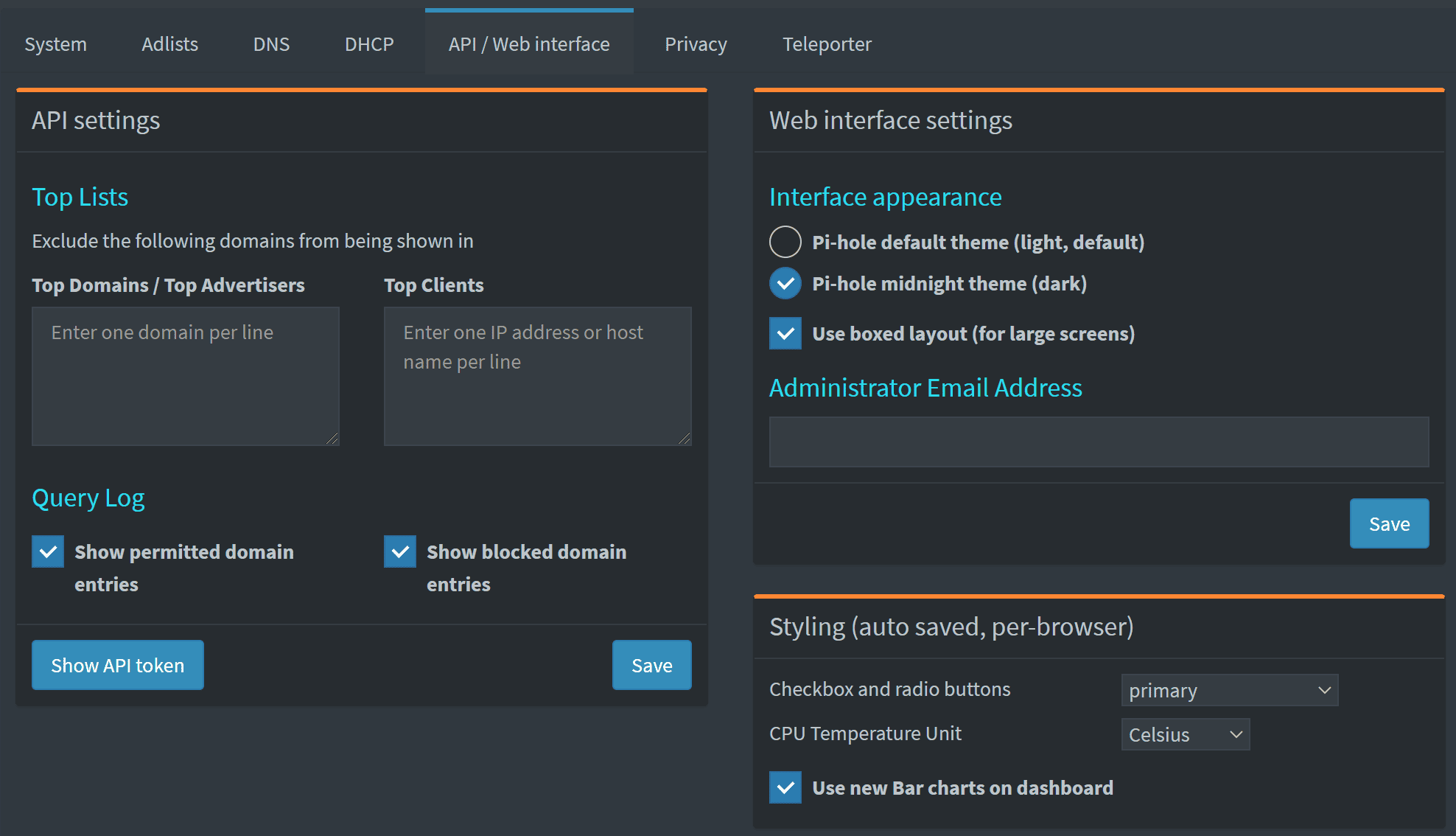1456x836 pixels.
Task: Disable the boxed layout for large screens
Action: (x=785, y=333)
